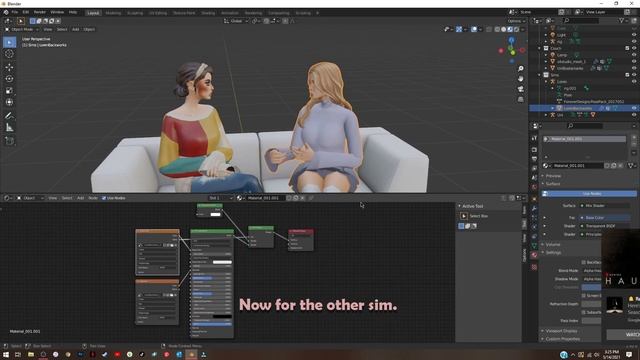Viewport: 640px width, 360px height.
Task: Select the Measure tool
Action: click(x=9, y=128)
